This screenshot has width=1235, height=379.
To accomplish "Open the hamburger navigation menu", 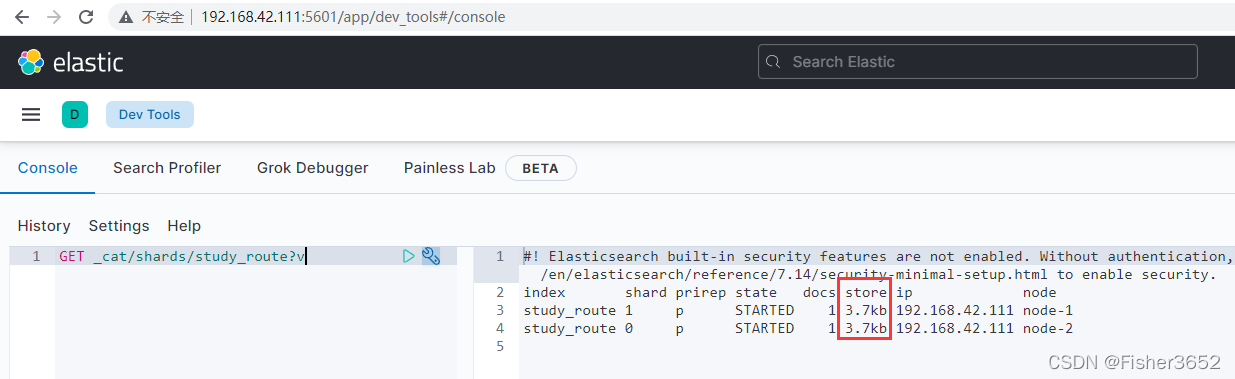I will (x=31, y=115).
